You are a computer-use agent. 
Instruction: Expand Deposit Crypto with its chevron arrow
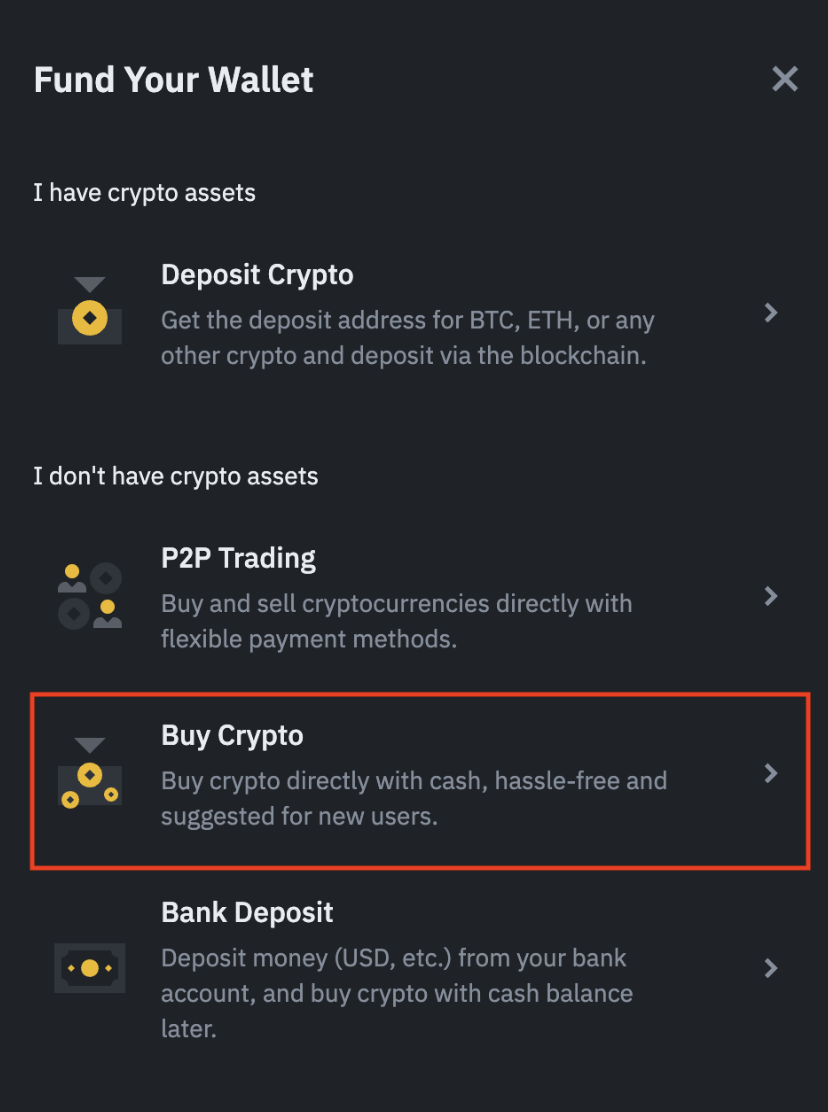point(771,313)
